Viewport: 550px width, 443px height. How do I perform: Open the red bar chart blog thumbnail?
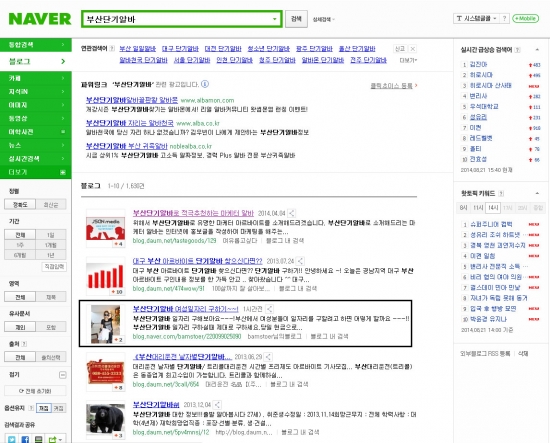(x=105, y=276)
